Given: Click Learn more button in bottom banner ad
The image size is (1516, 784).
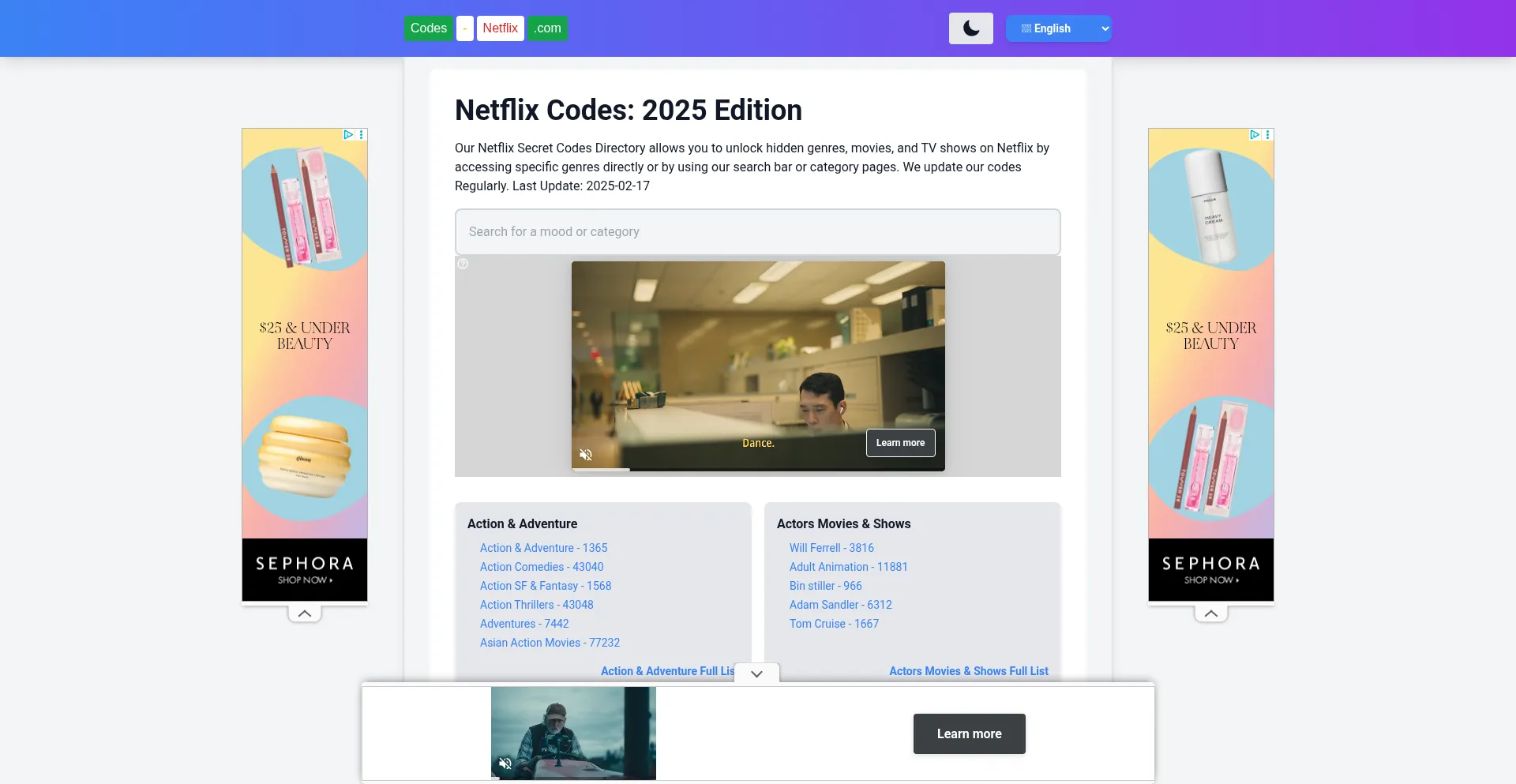Looking at the screenshot, I should (969, 734).
